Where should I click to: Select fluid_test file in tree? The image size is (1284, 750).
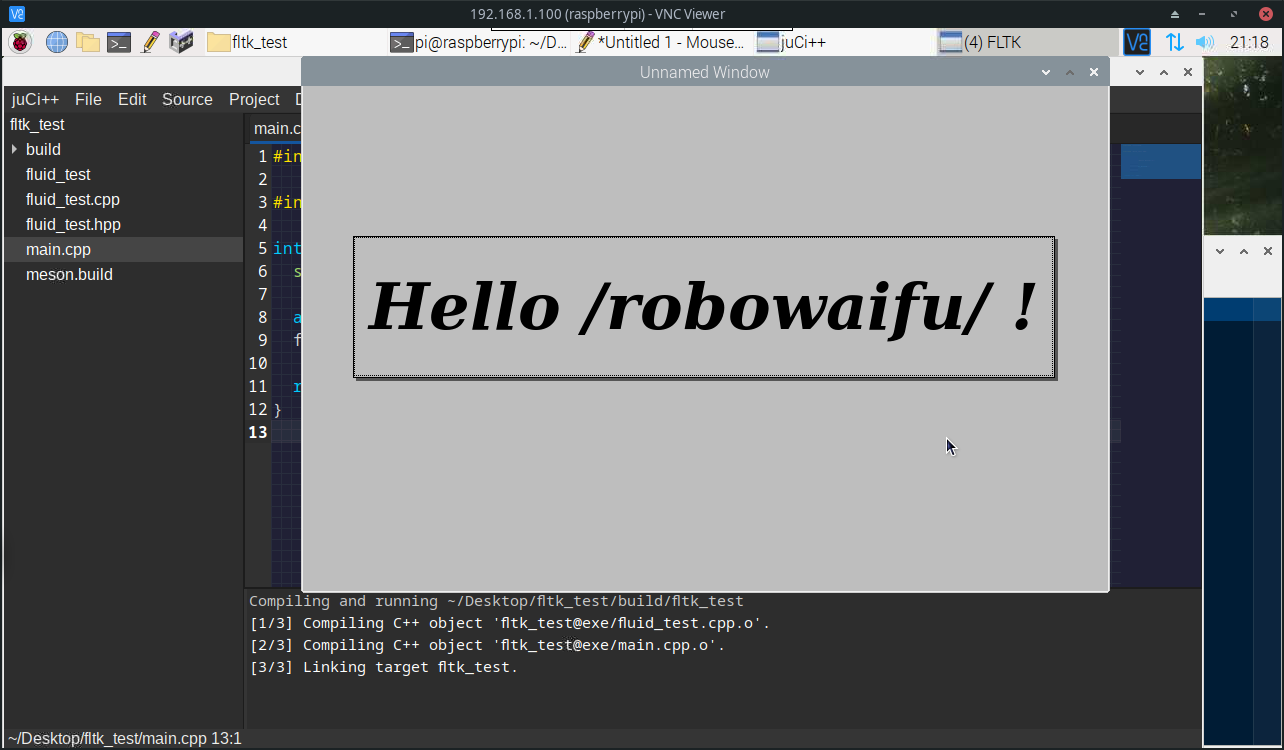coord(58,174)
